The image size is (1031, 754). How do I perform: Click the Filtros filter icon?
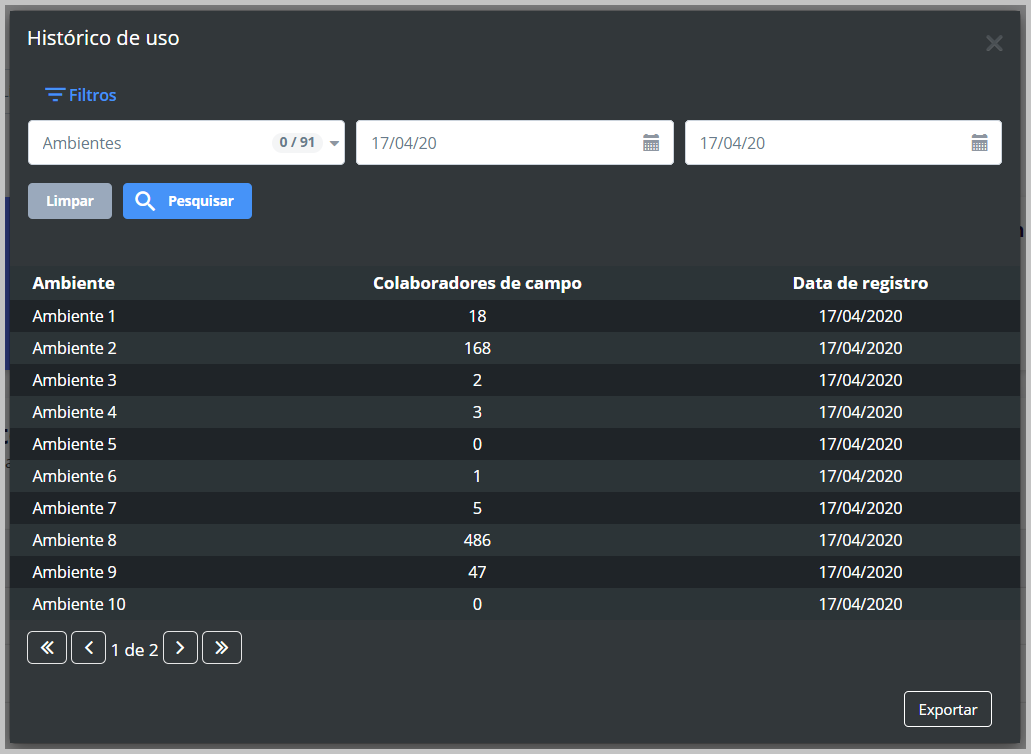coord(55,95)
